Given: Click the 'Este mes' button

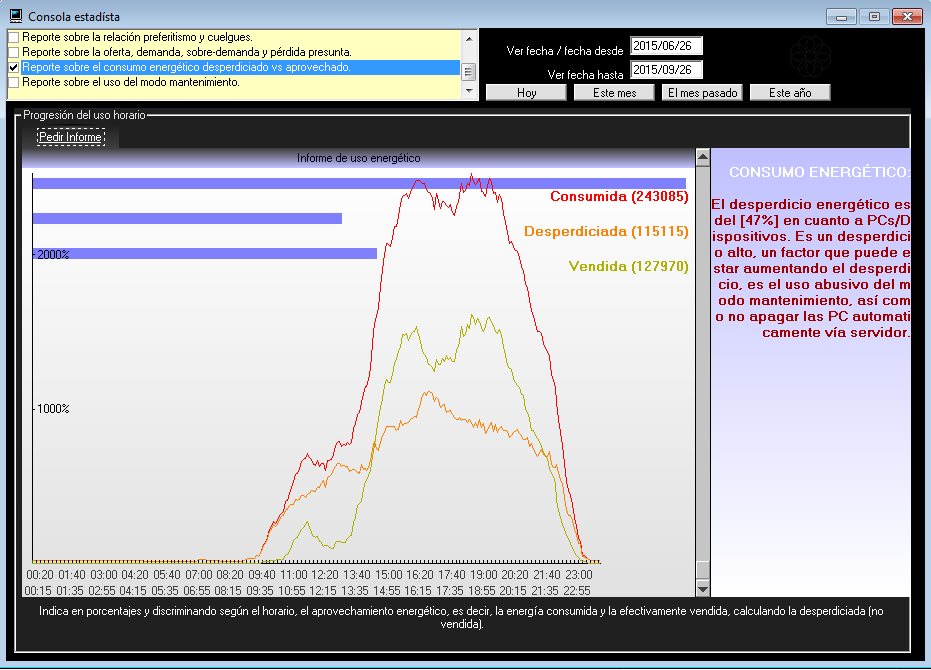Looking at the screenshot, I should [614, 93].
